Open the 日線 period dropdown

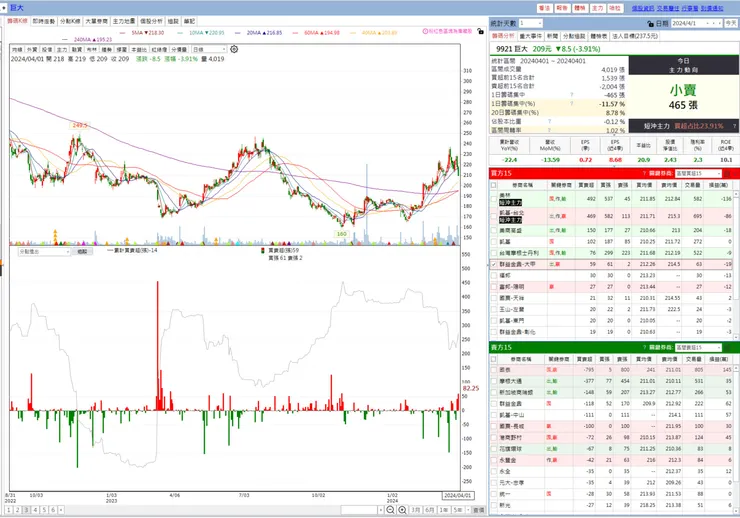(x=210, y=49)
